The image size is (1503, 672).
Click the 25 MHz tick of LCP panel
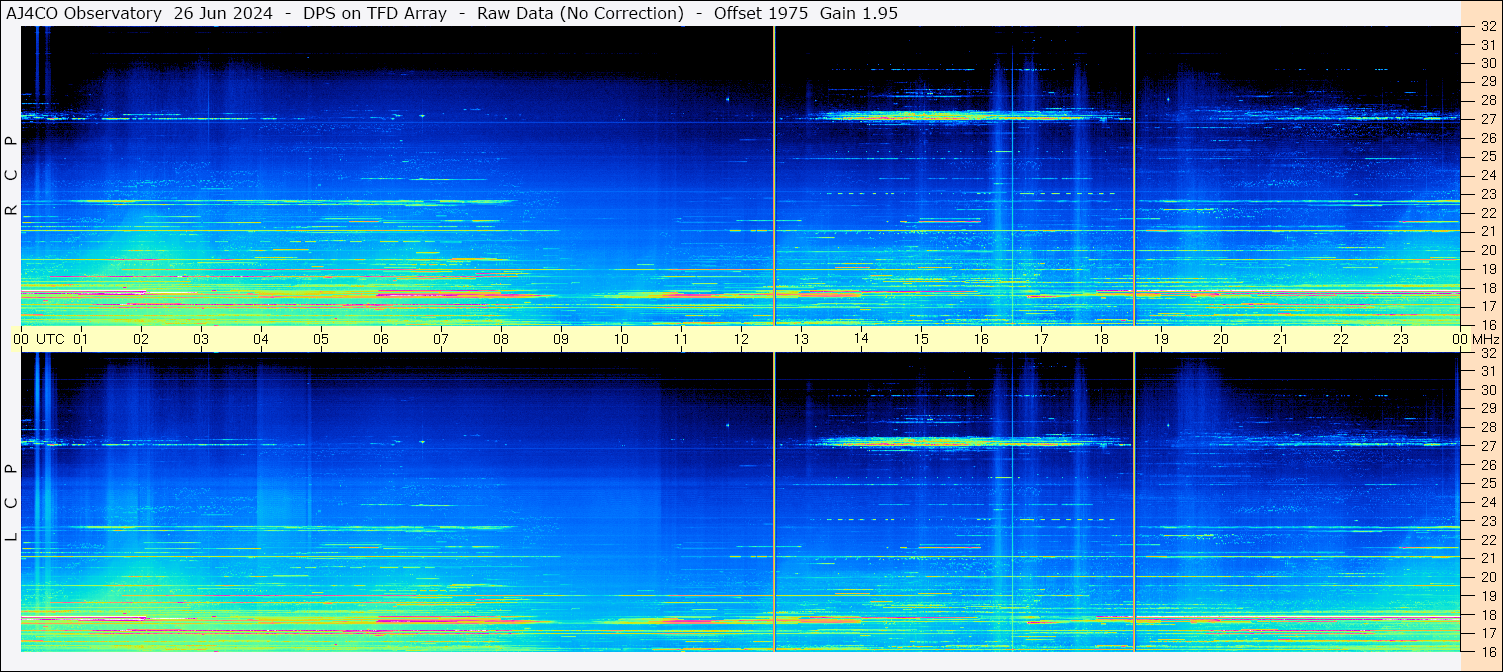(1488, 483)
